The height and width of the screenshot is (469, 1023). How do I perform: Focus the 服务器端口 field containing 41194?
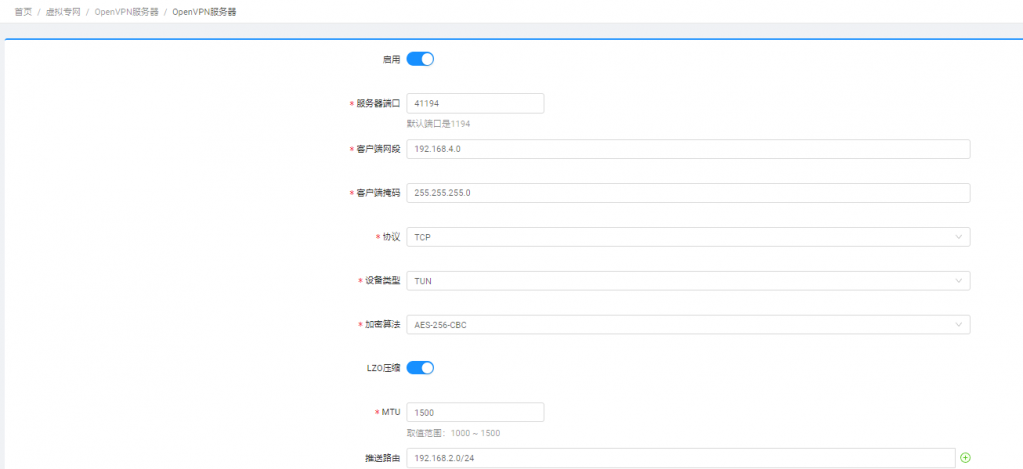[x=475, y=103]
